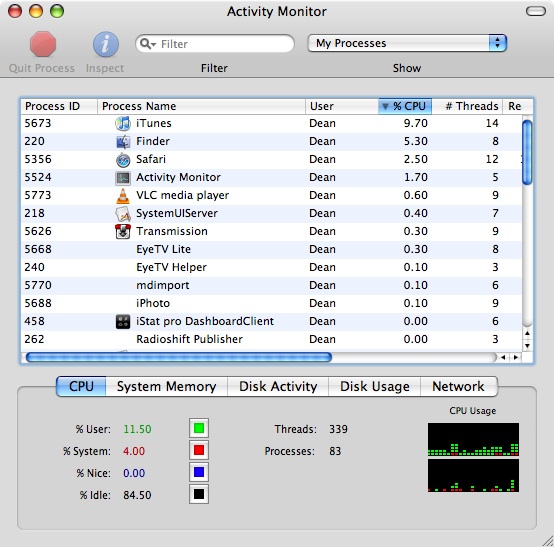The image size is (554, 547).
Task: Switch to the Disk Activity tab
Action: tap(278, 386)
